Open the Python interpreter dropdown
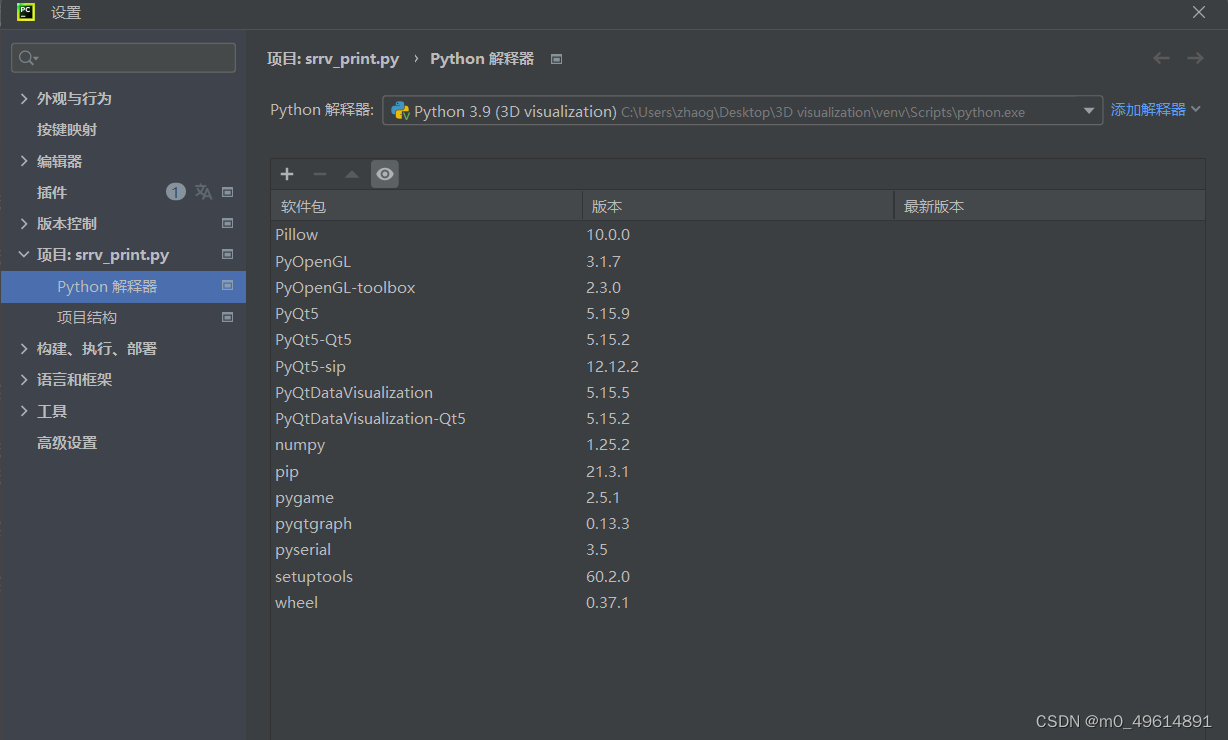The height and width of the screenshot is (740, 1228). click(1089, 110)
